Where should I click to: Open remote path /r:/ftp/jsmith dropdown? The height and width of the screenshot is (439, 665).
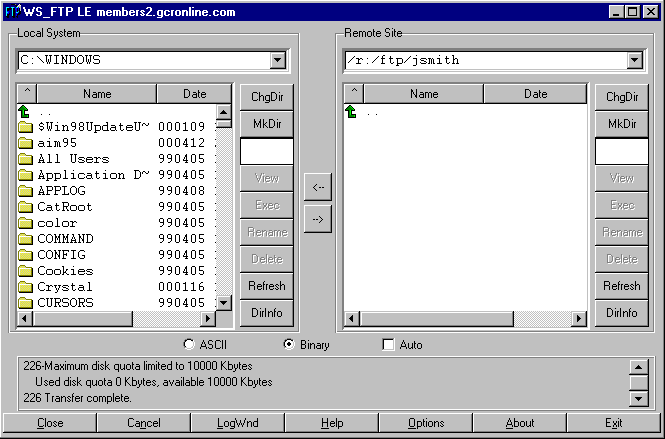coord(635,60)
